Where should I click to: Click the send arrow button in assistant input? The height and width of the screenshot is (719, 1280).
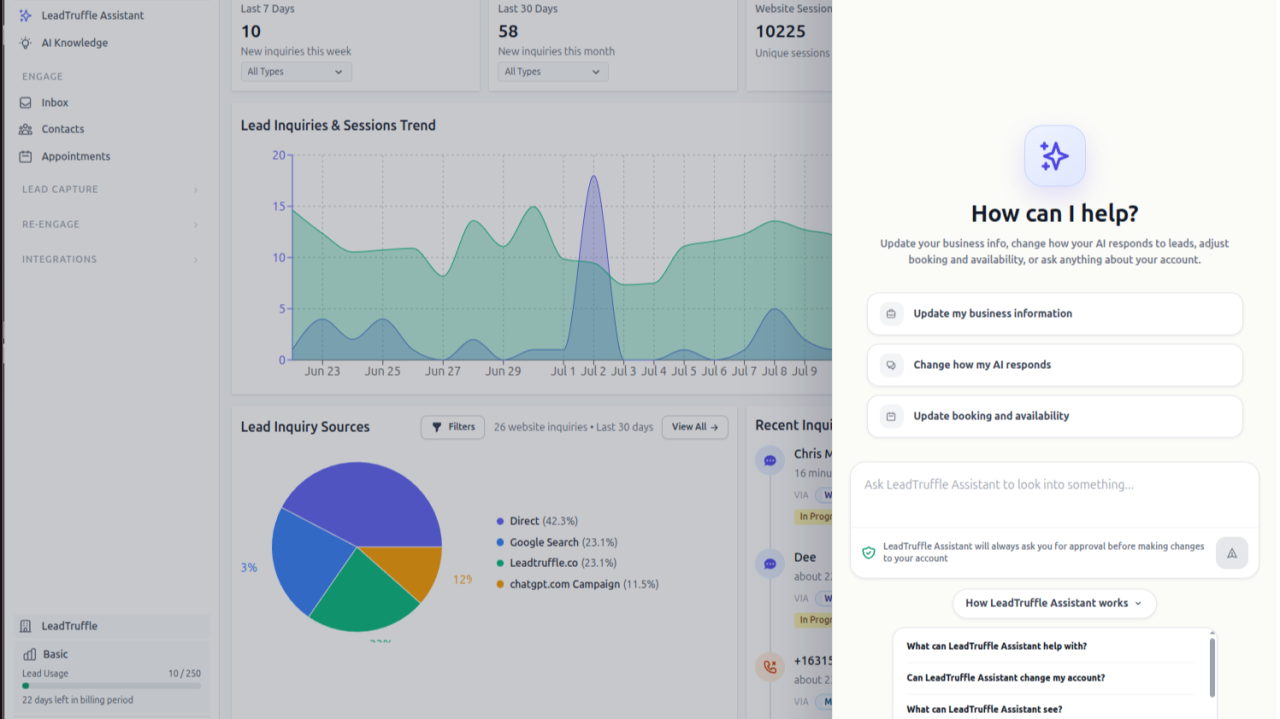(x=1232, y=553)
